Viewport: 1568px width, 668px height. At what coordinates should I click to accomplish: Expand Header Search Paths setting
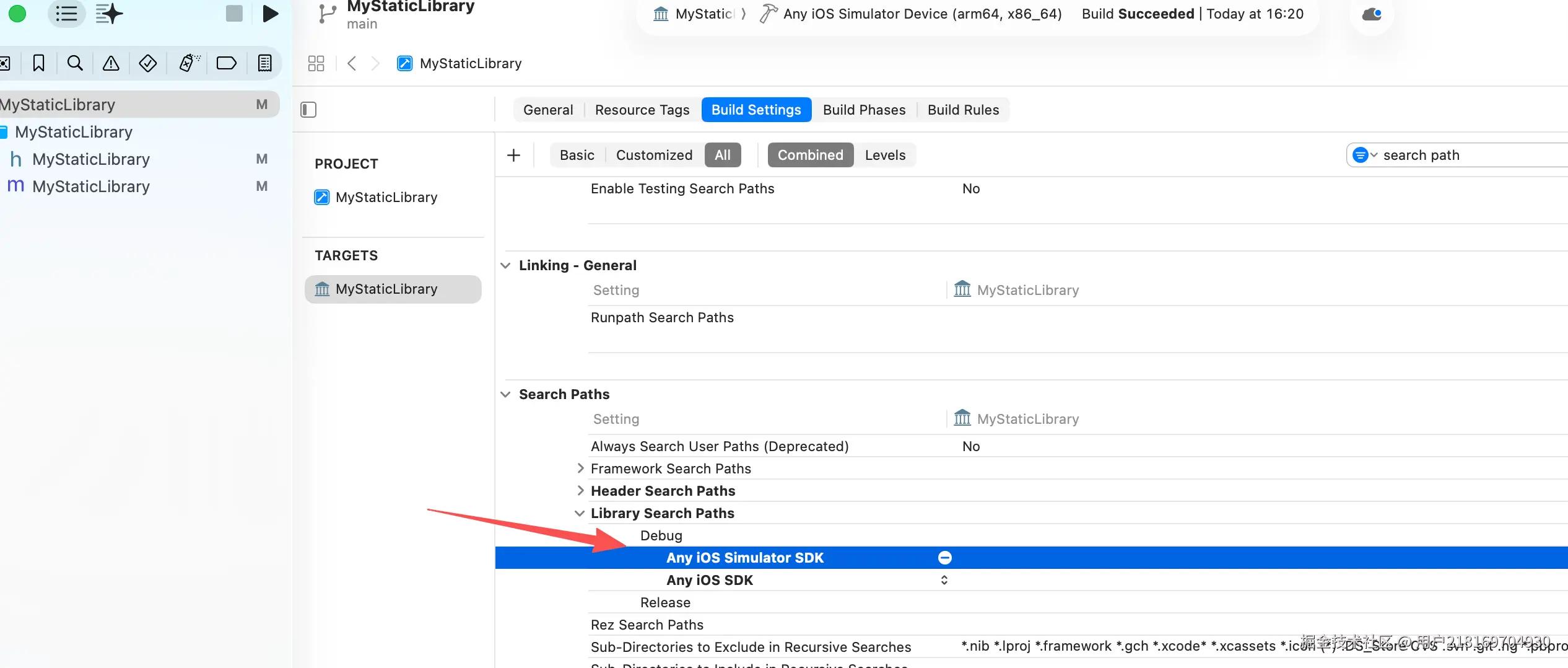pyautogui.click(x=580, y=490)
